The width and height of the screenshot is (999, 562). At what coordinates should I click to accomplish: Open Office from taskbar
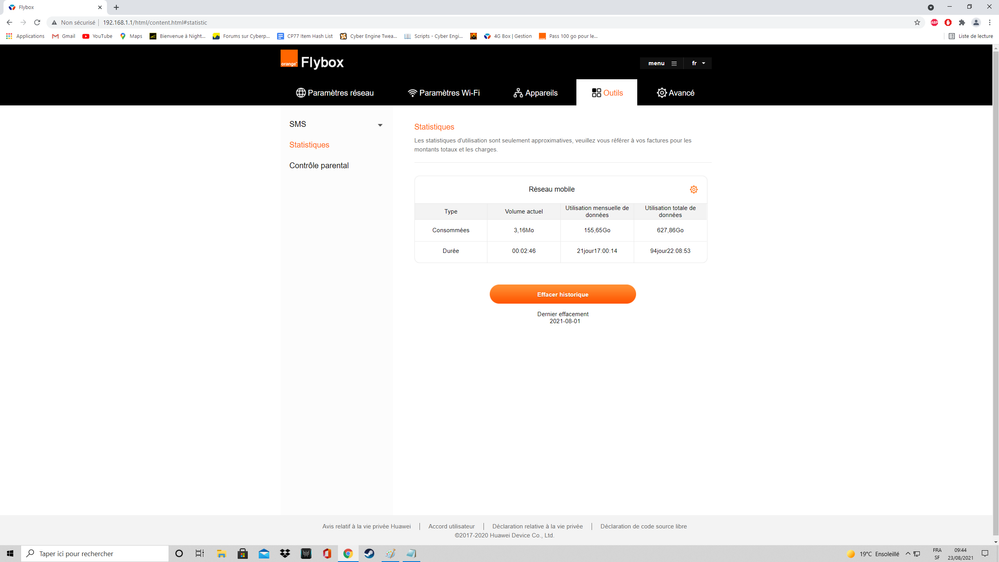pos(327,554)
